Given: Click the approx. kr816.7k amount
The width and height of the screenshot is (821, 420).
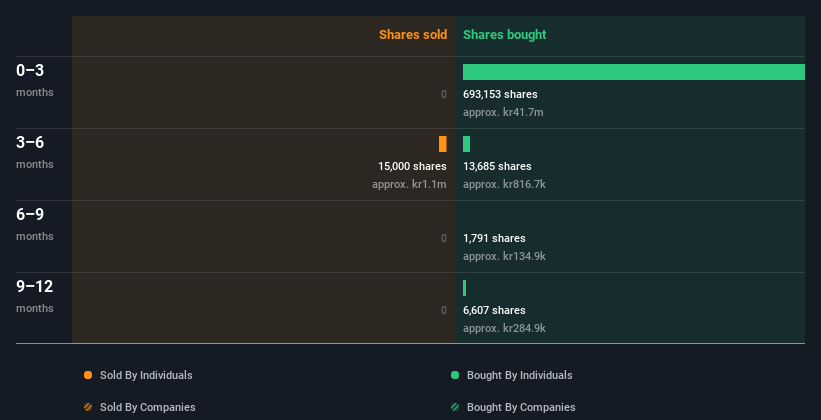Looking at the screenshot, I should tap(504, 184).
